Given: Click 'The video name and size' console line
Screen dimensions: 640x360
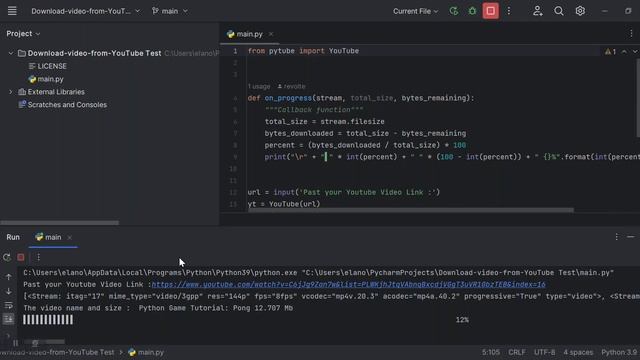Looking at the screenshot, I should [158, 308].
